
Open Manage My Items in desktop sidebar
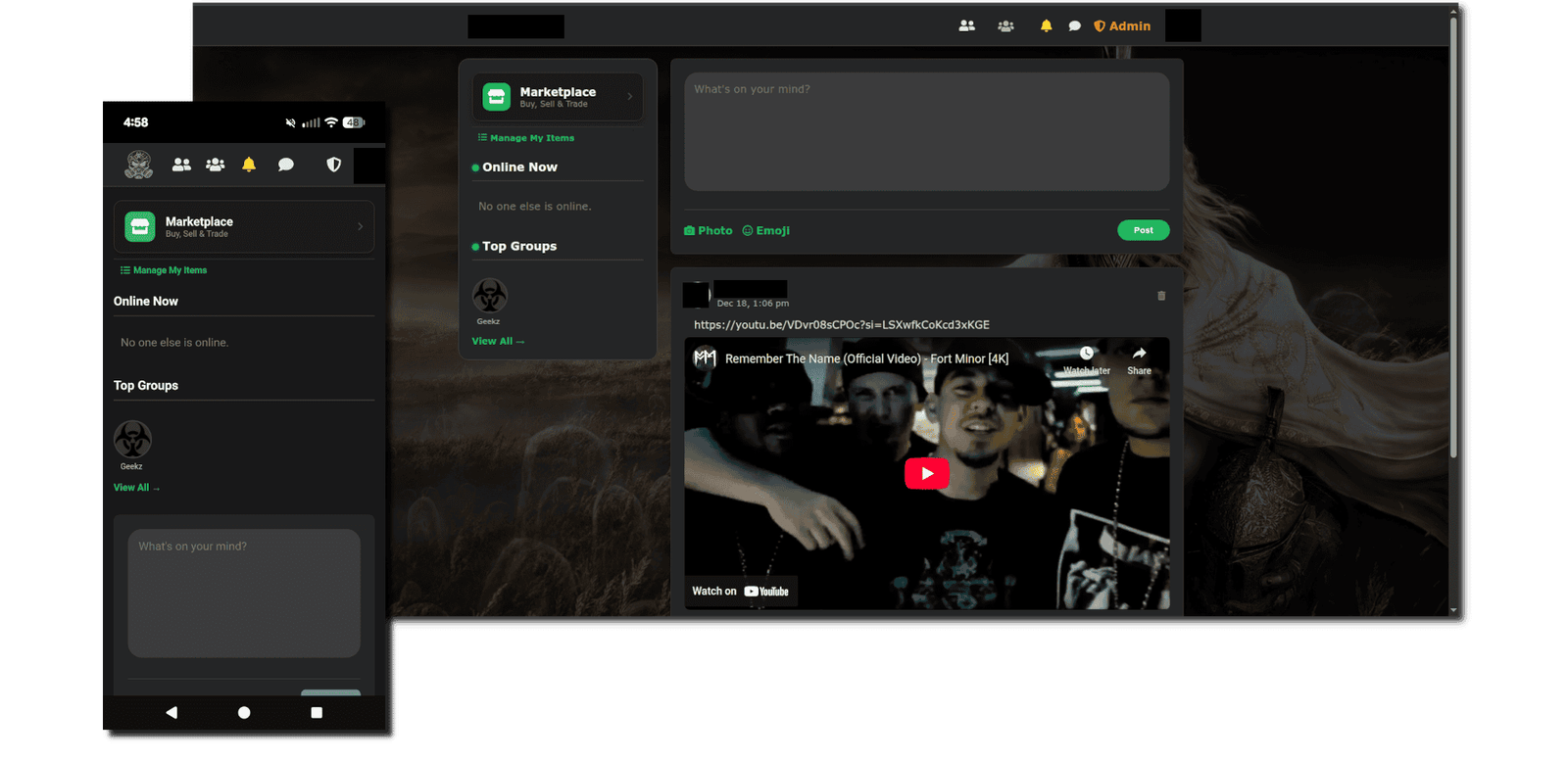click(x=526, y=138)
